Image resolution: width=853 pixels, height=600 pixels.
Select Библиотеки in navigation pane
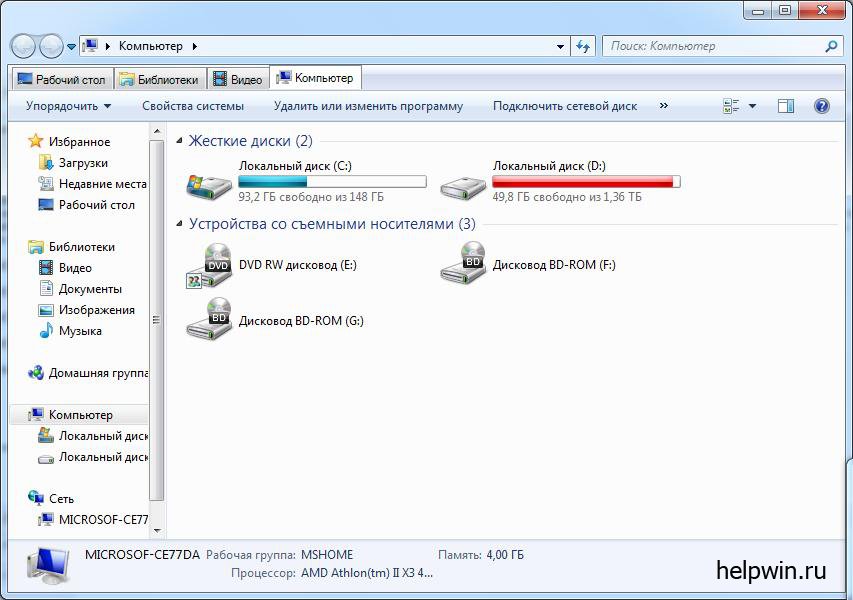pos(82,247)
